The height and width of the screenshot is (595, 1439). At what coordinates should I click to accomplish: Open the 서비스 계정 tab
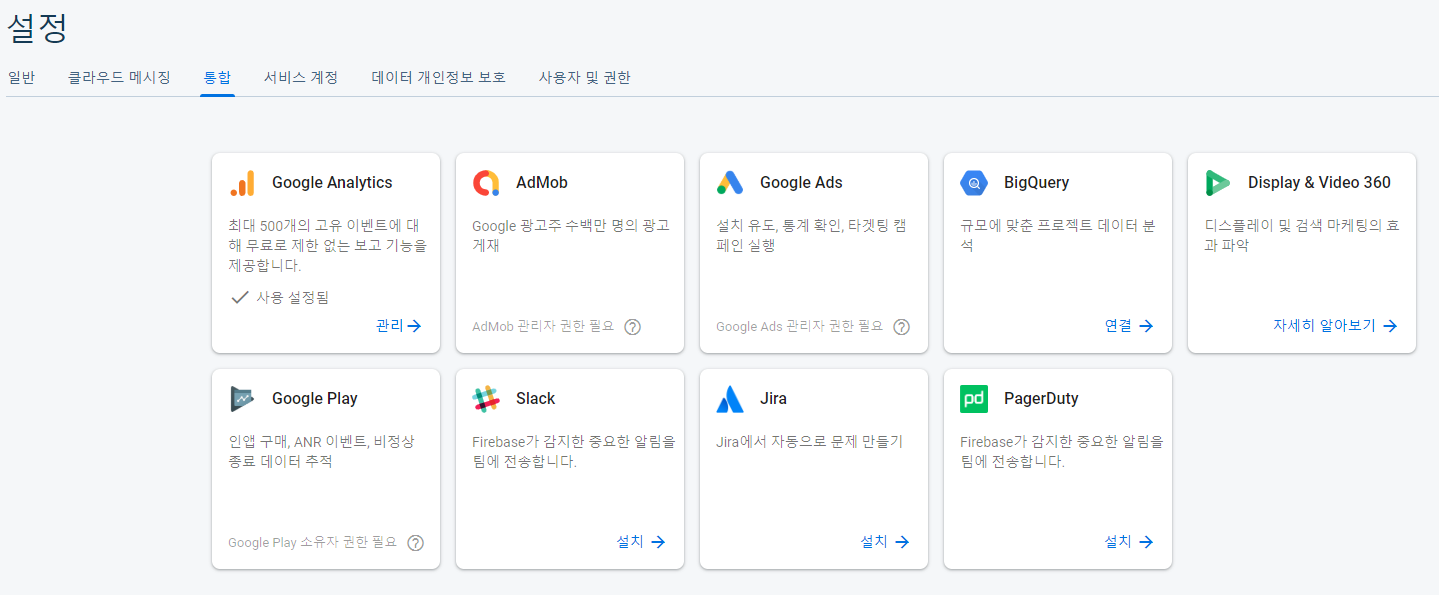301,77
